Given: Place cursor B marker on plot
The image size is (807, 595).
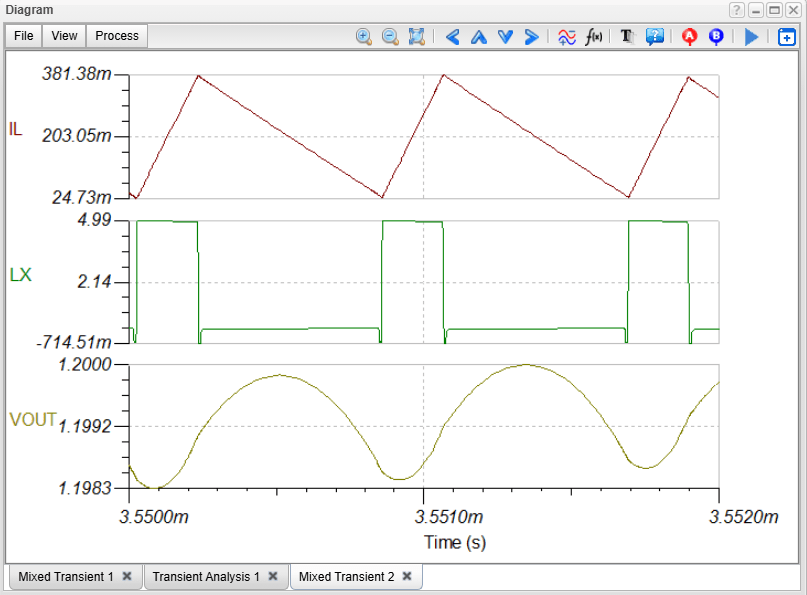Looking at the screenshot, I should [x=716, y=37].
